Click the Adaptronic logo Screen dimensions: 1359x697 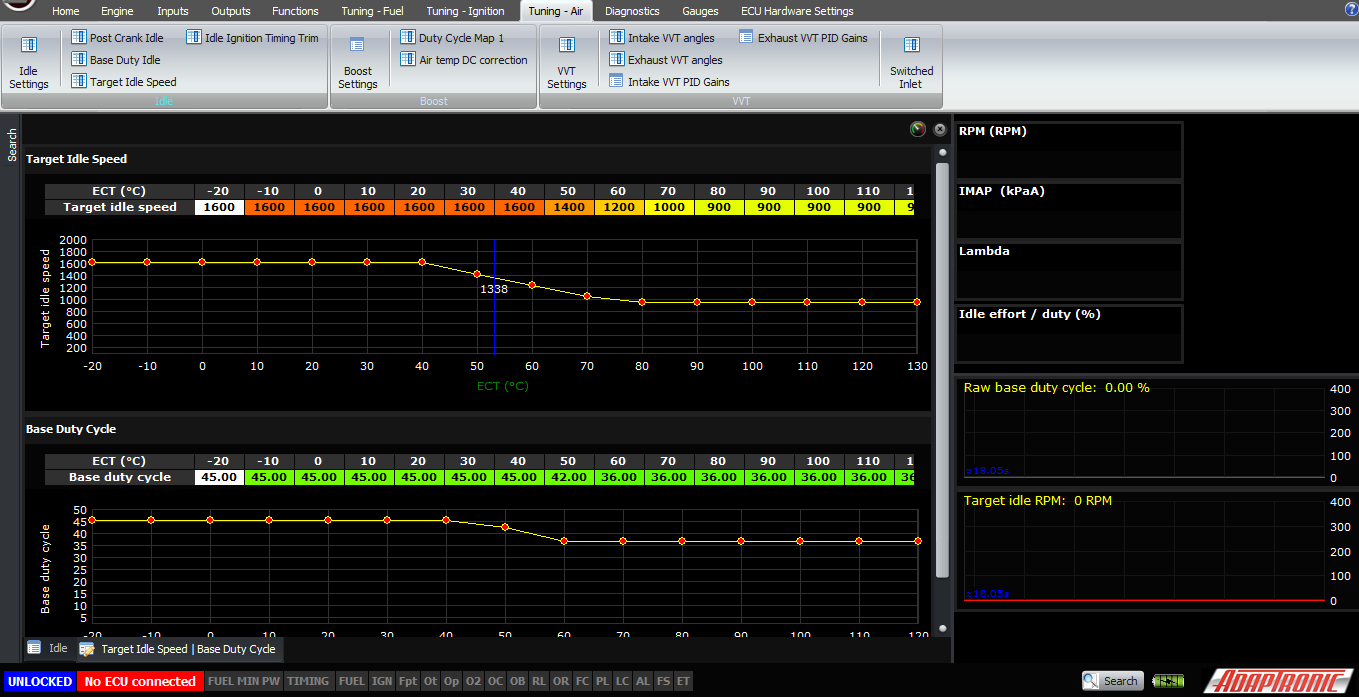1277,681
